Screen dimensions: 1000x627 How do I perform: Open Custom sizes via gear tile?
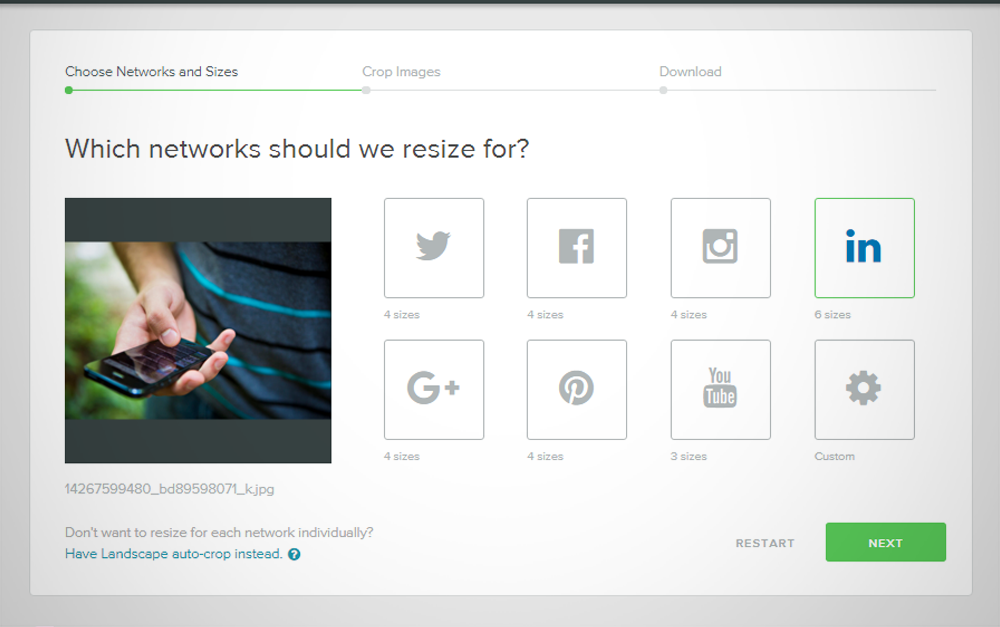pos(864,389)
